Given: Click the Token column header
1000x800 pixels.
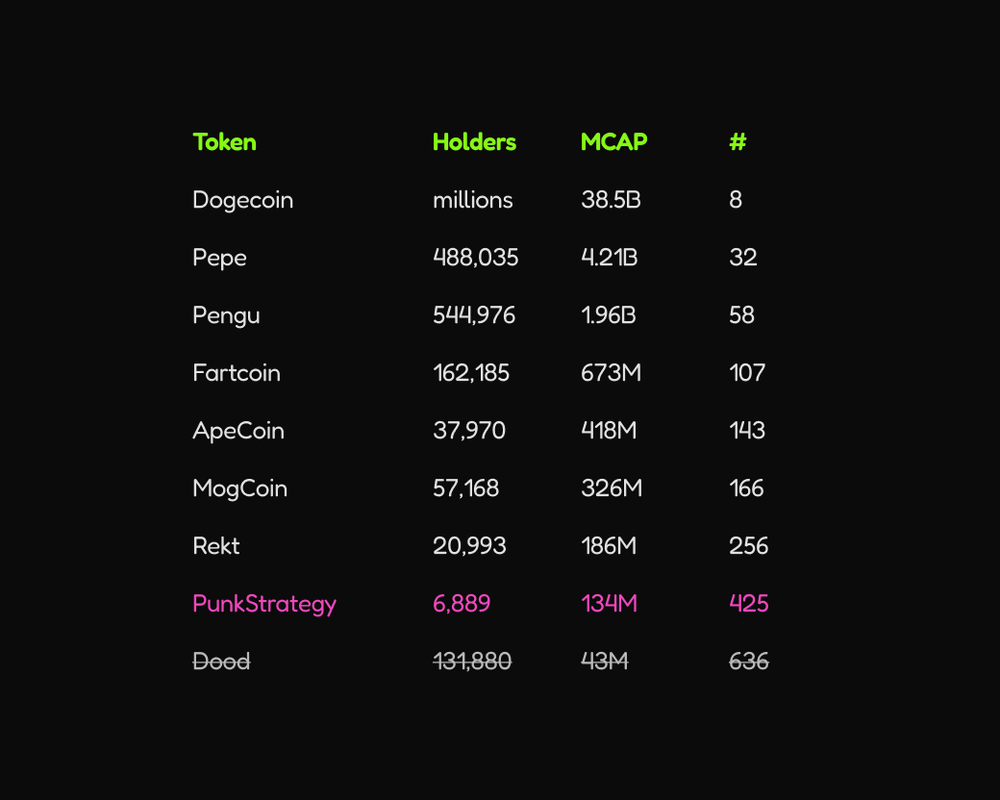Looking at the screenshot, I should 224,142.
